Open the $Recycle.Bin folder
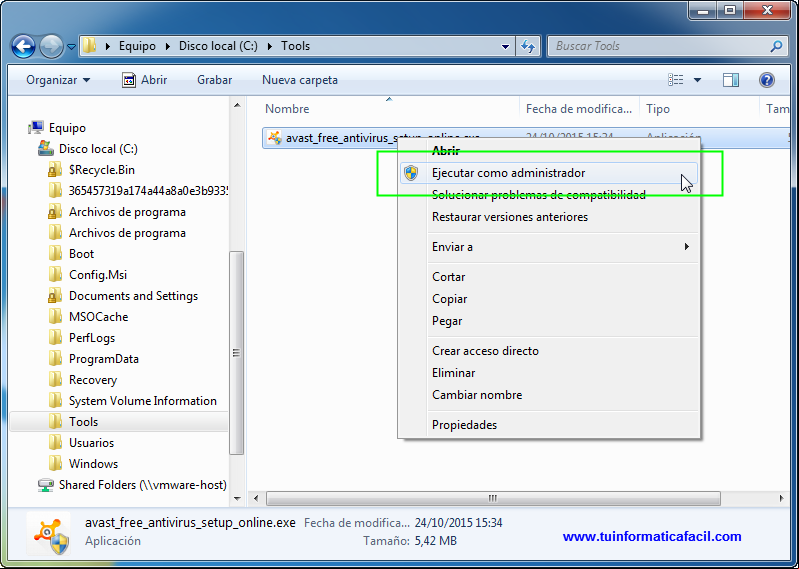This screenshot has width=799, height=569. coord(101,170)
